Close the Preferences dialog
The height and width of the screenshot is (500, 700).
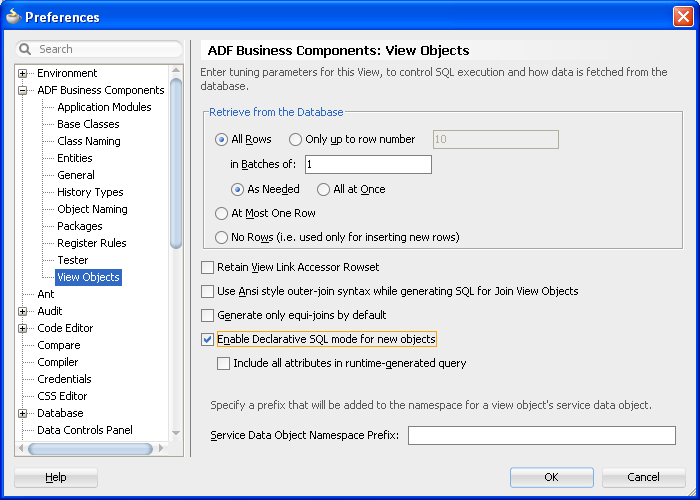(683, 17)
